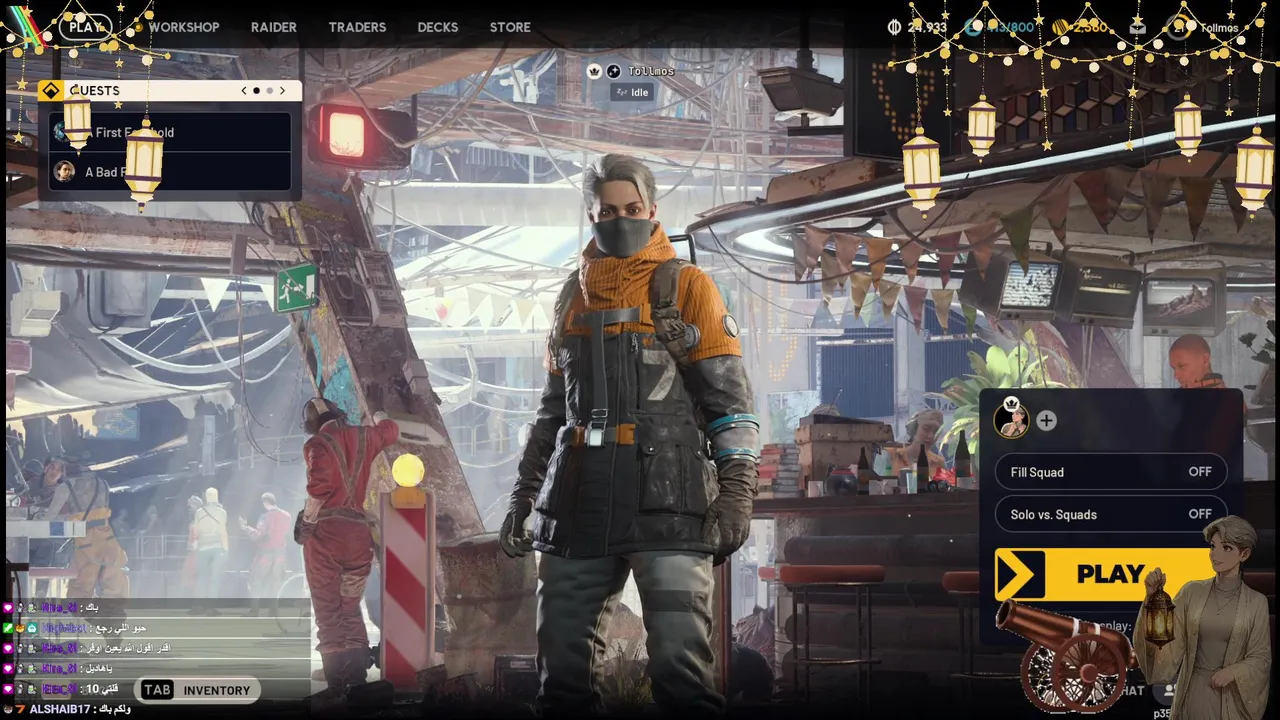The height and width of the screenshot is (720, 1280).
Task: Toggle Solo vs. Squads setting
Action: tap(1111, 514)
